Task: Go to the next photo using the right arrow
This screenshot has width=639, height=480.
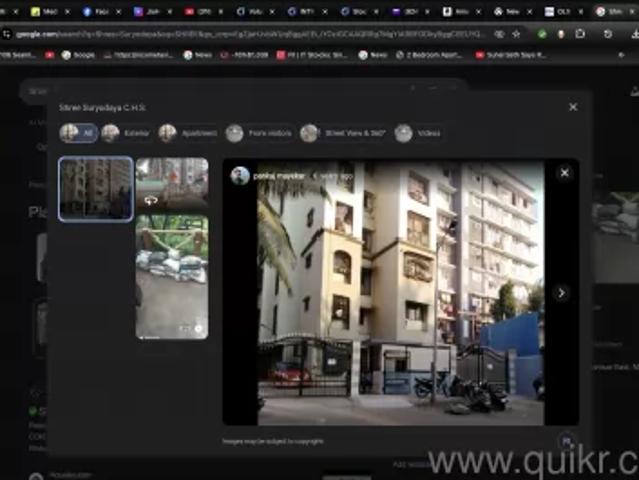Action: click(x=561, y=293)
